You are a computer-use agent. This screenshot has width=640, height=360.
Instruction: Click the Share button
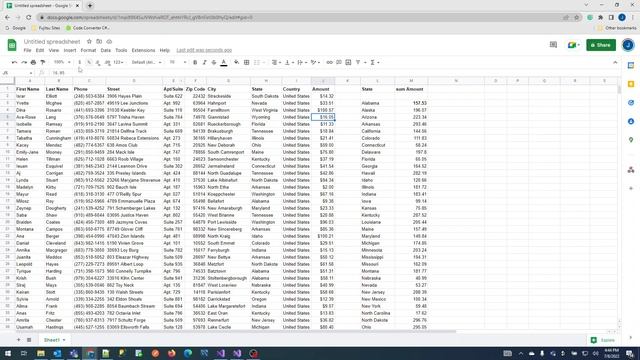pos(601,45)
